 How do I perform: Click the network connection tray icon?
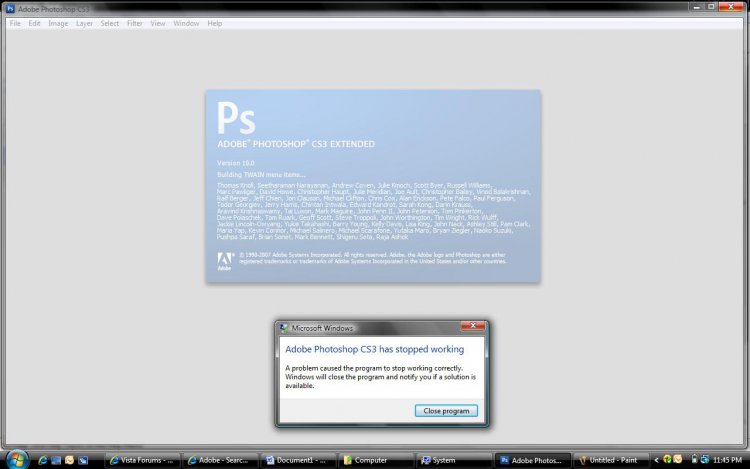coord(705,459)
